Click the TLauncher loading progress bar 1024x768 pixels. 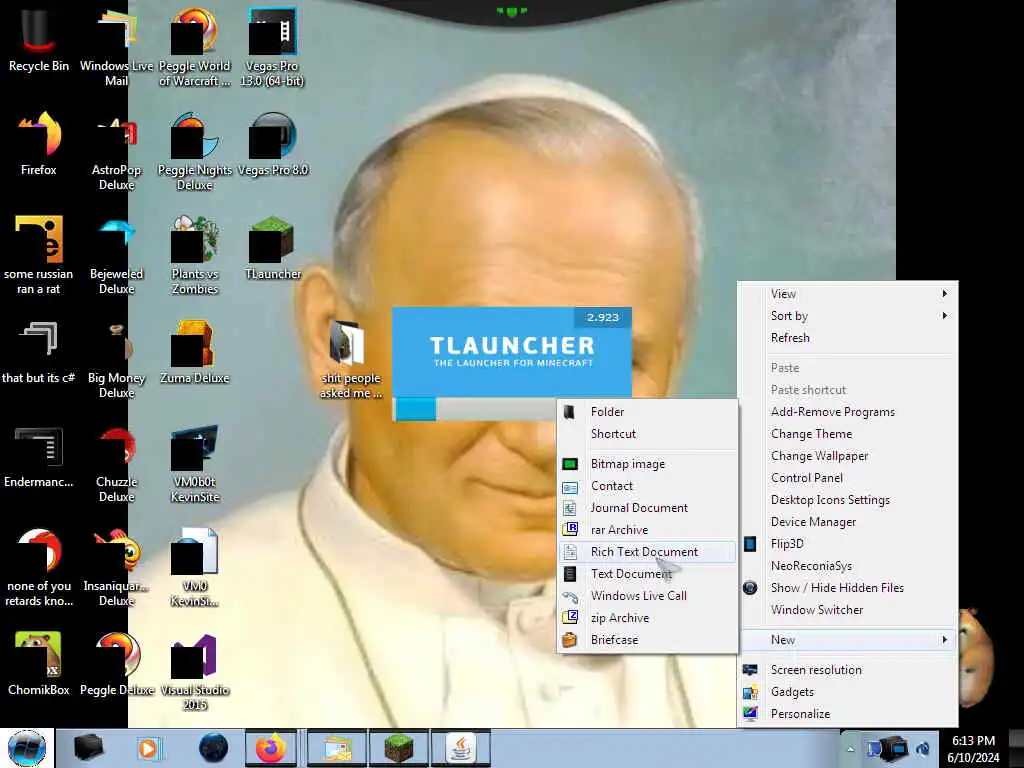[475, 409]
